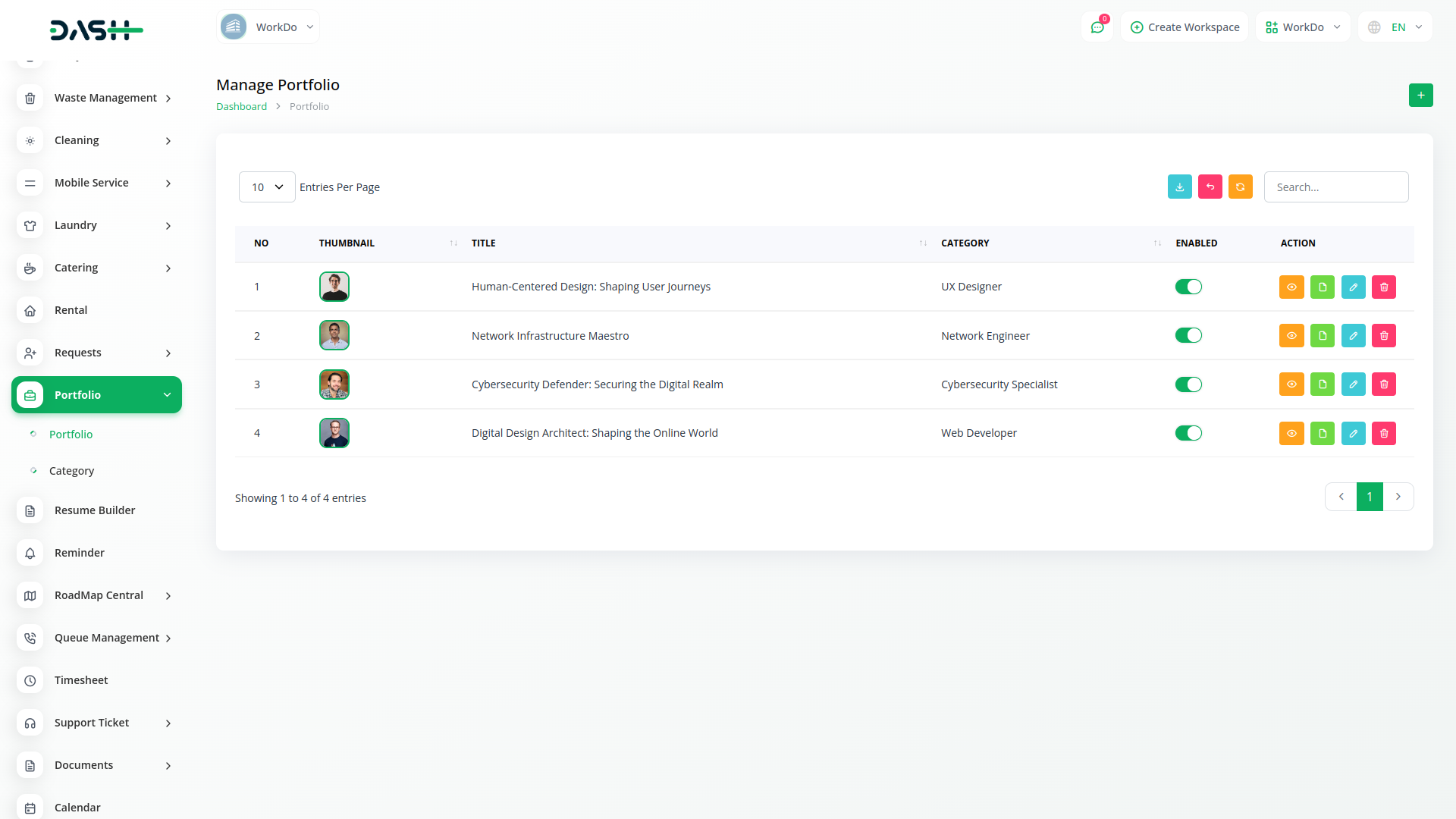The width and height of the screenshot is (1456, 819).
Task: Toggle enabled switch for Network Engineer row
Action: click(1188, 336)
